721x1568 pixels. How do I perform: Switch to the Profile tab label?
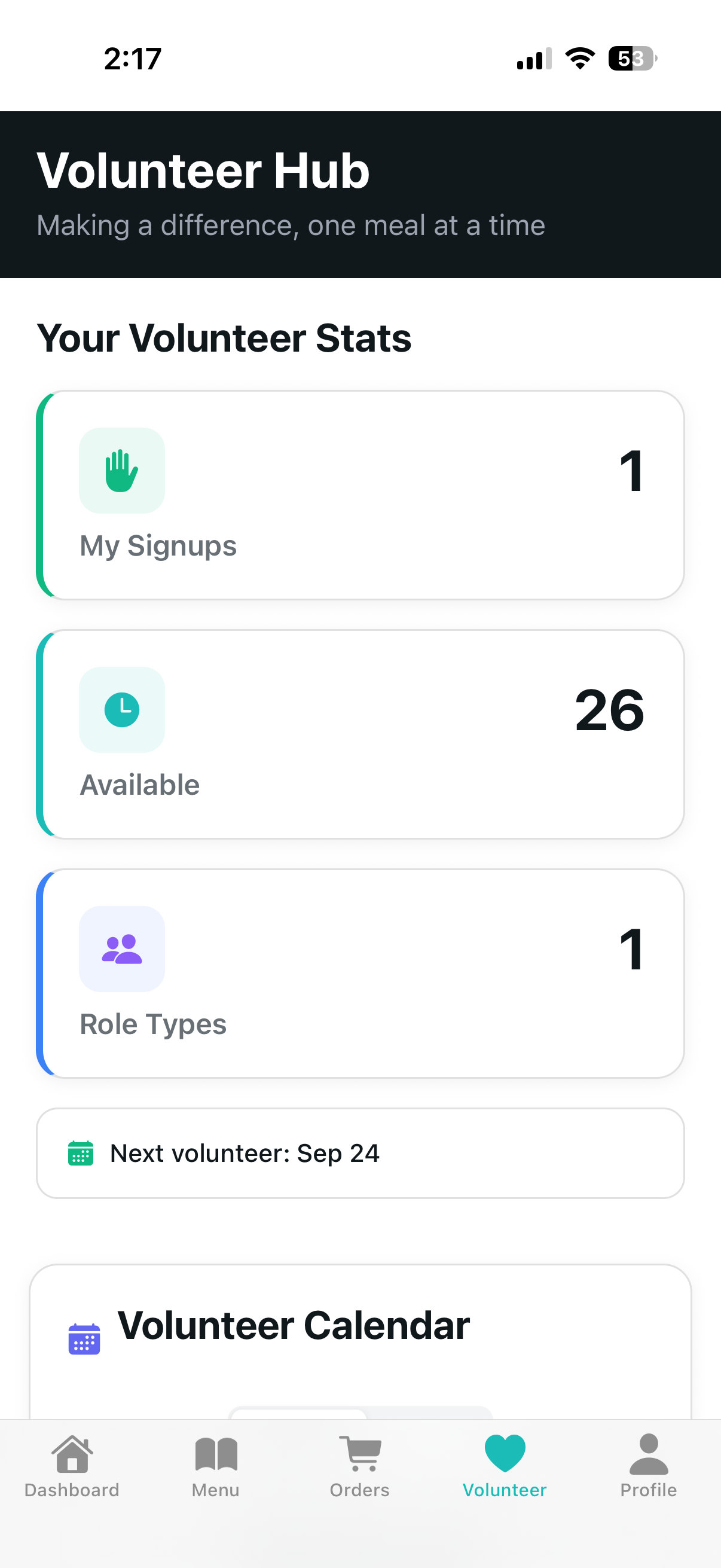[x=649, y=1490]
